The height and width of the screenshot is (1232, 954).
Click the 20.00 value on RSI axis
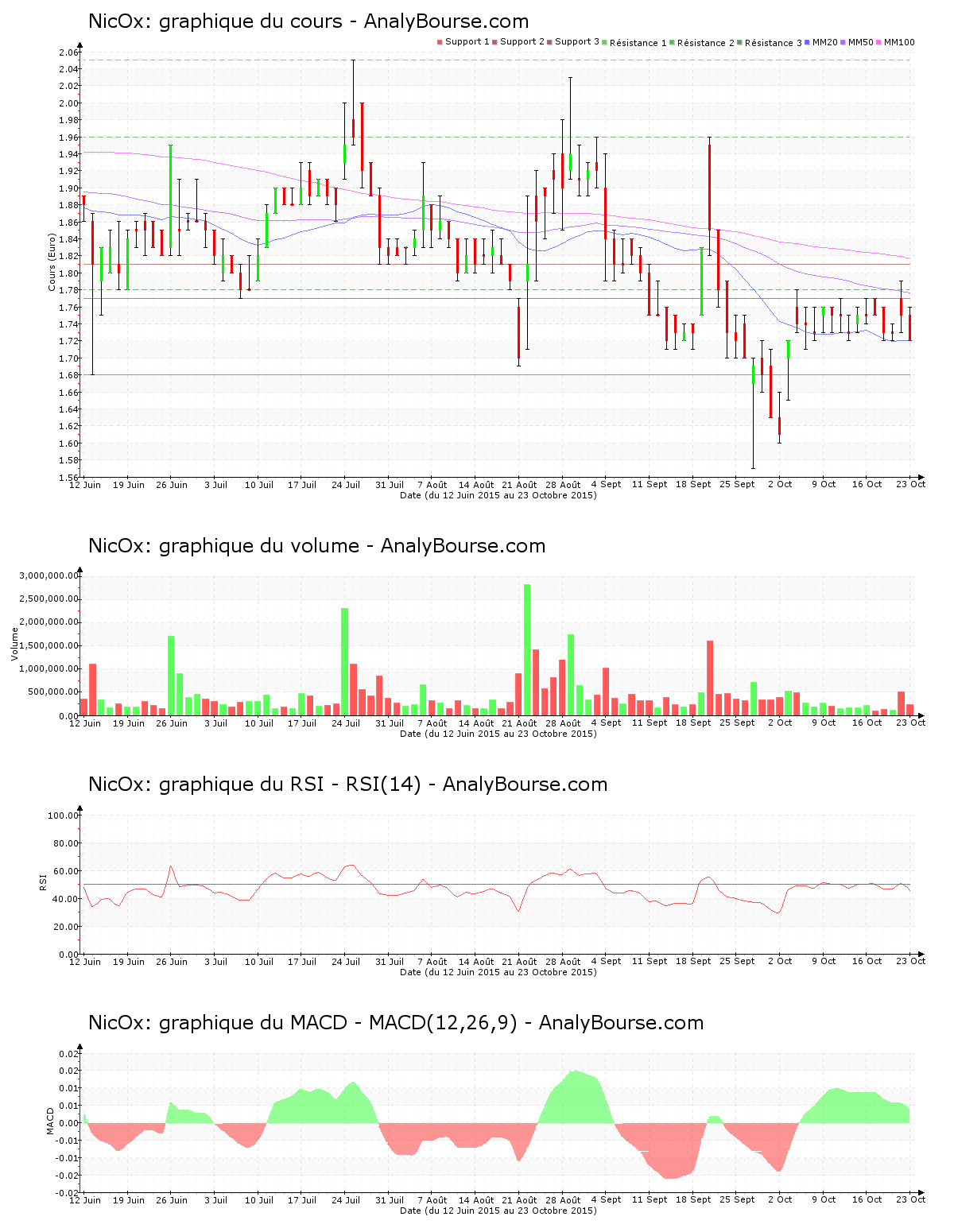66,927
